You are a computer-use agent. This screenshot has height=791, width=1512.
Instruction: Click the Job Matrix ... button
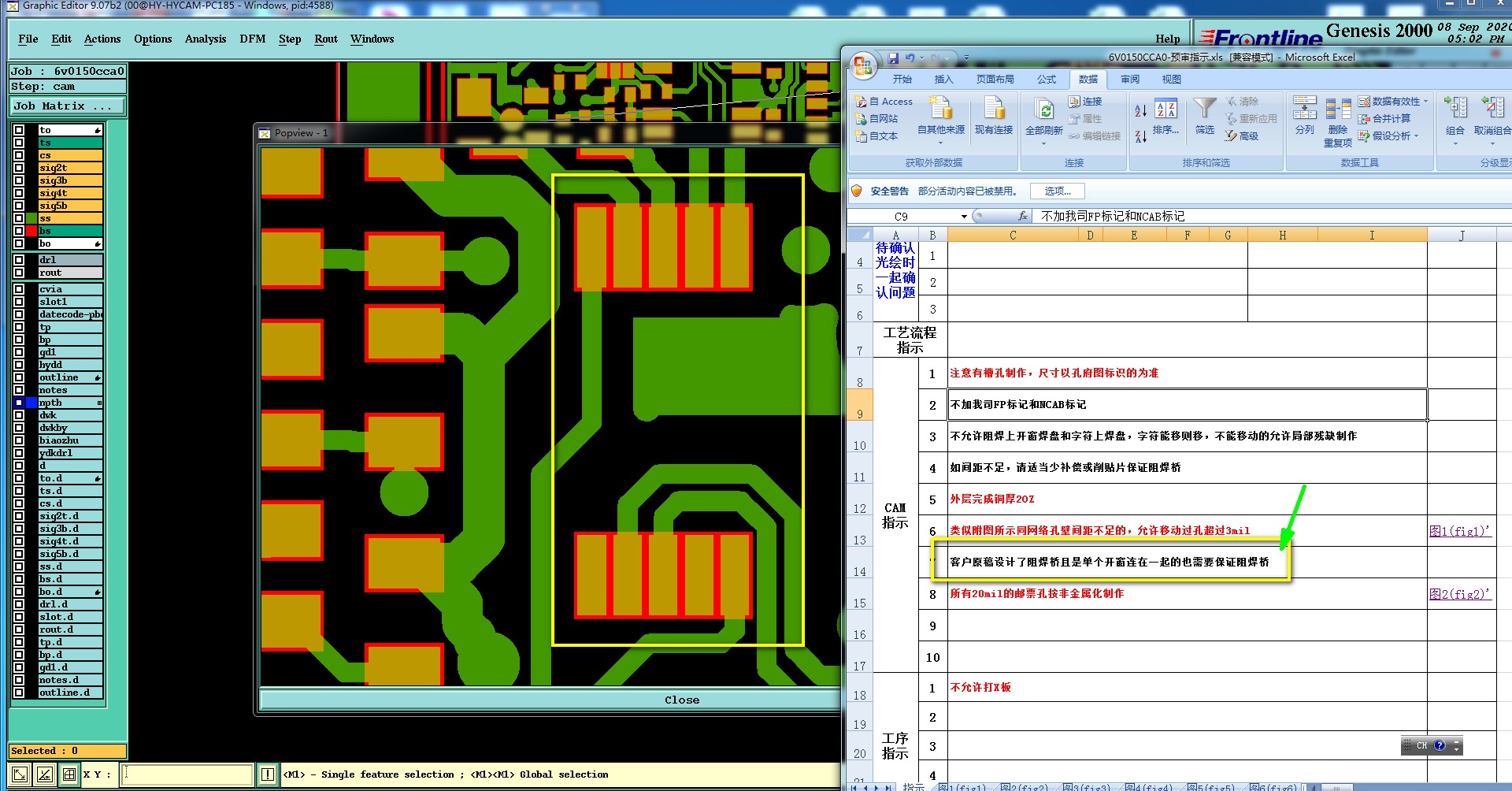pos(67,106)
